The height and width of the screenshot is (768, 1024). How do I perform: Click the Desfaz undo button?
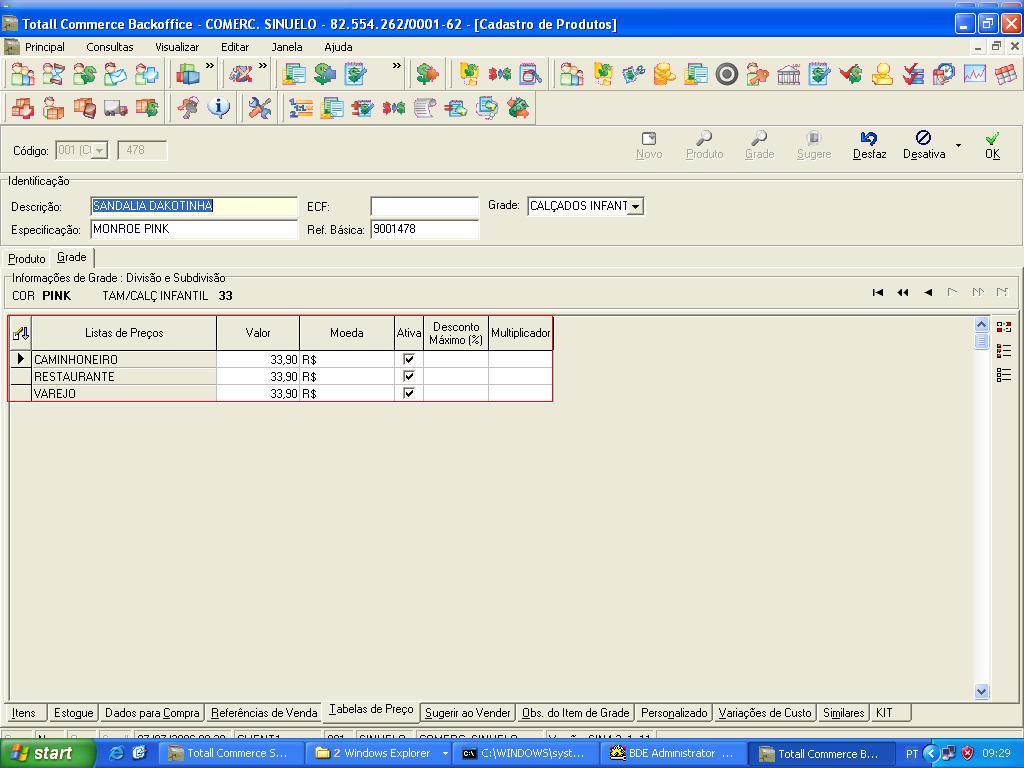tap(869, 145)
